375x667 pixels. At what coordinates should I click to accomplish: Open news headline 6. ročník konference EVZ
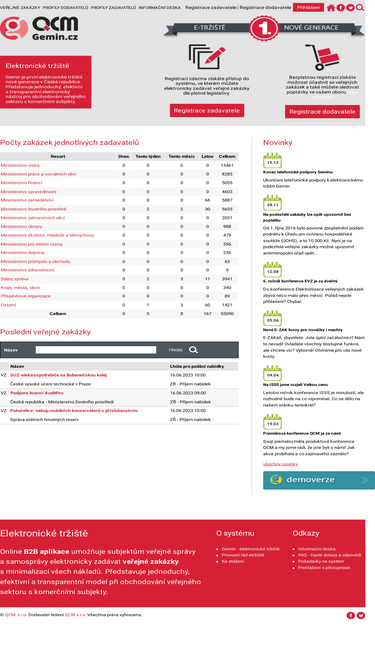point(300,281)
